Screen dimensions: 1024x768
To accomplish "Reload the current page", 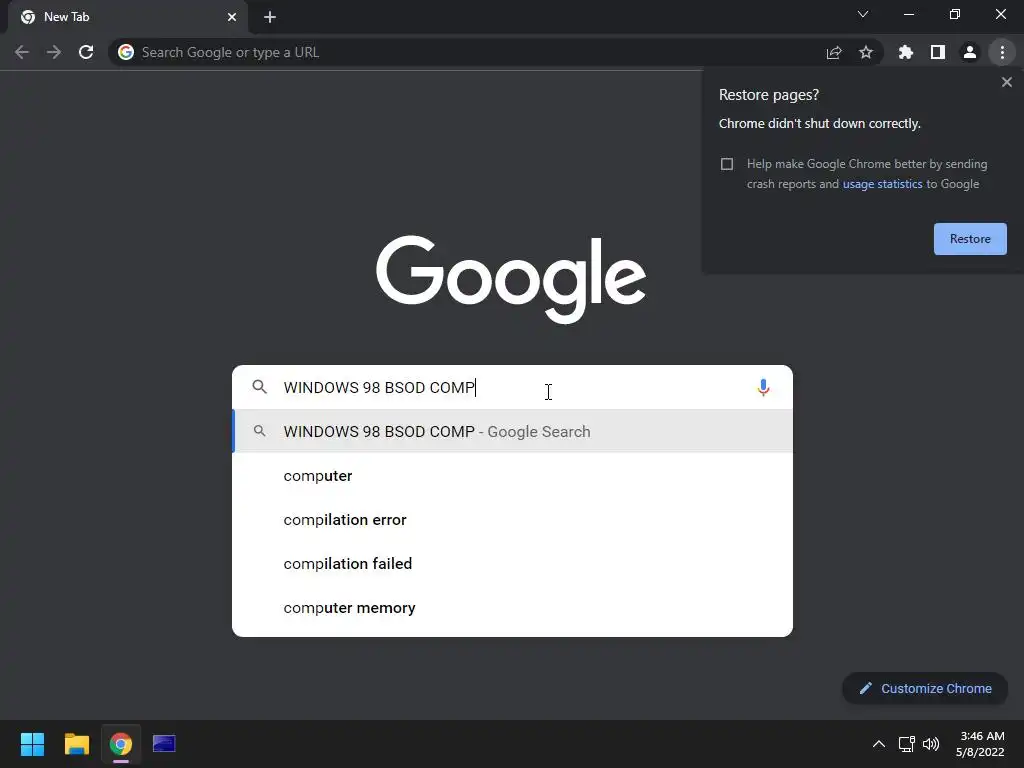I will coord(86,52).
